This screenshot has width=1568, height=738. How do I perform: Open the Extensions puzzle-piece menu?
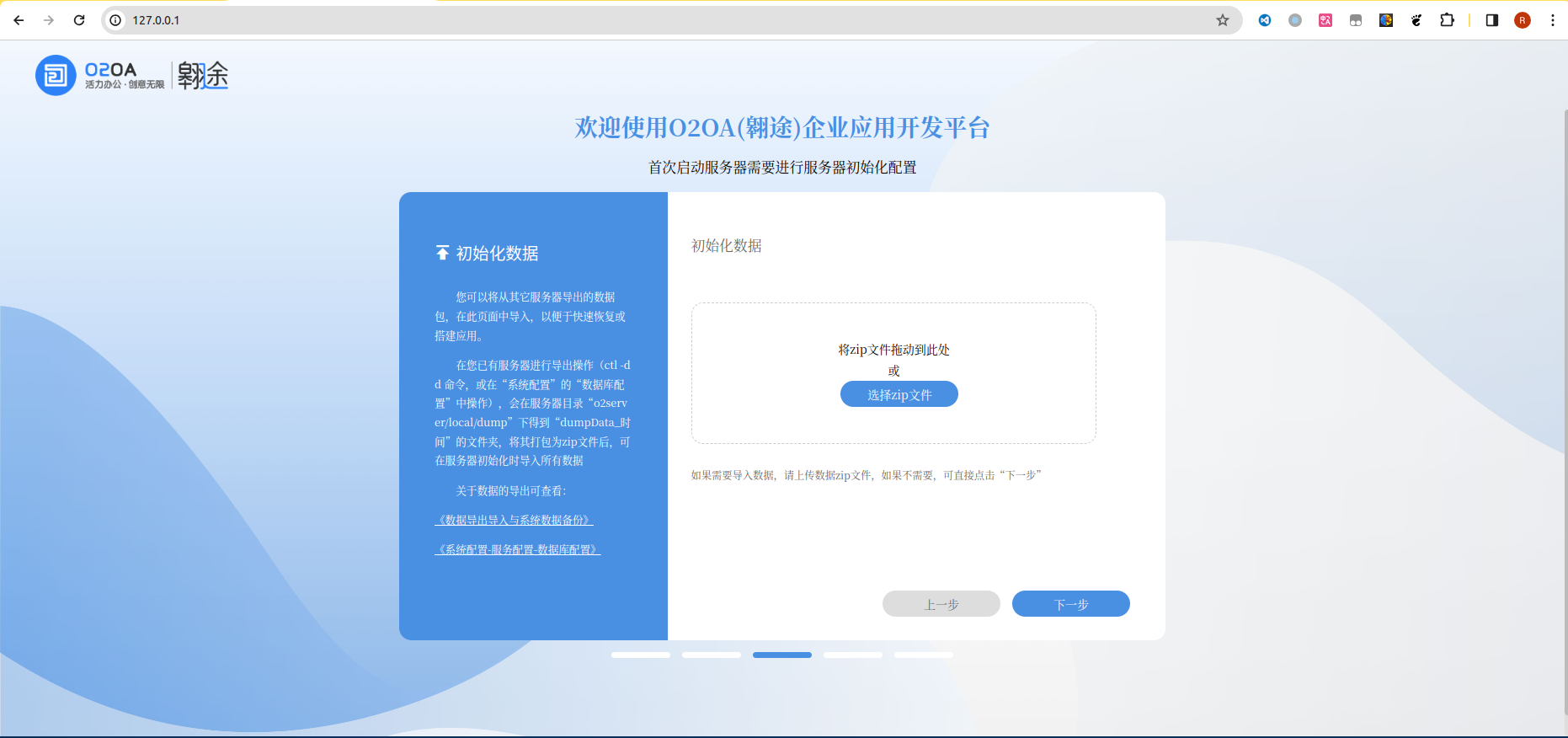[x=1447, y=20]
